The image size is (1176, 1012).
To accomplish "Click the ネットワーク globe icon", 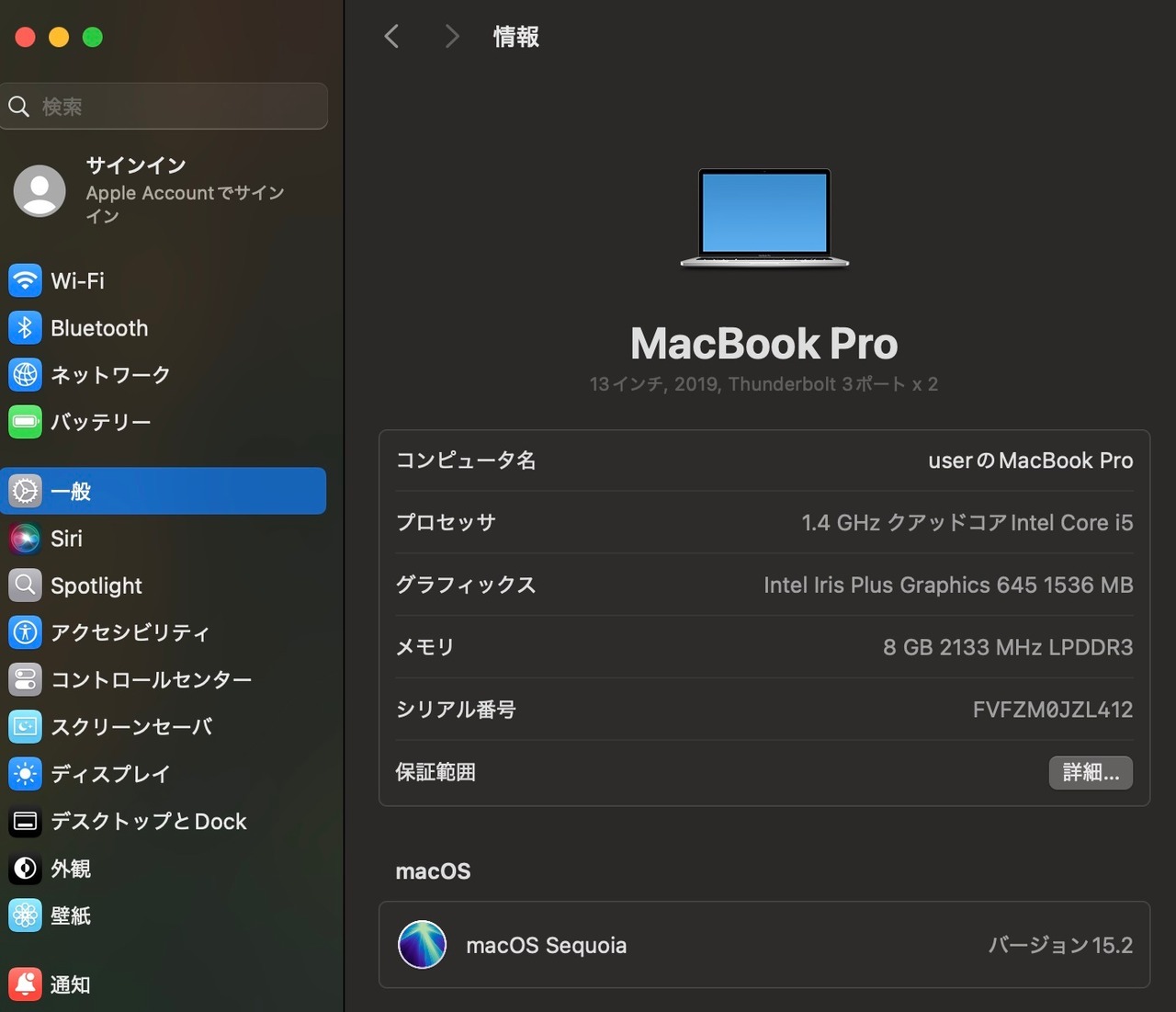I will point(25,374).
